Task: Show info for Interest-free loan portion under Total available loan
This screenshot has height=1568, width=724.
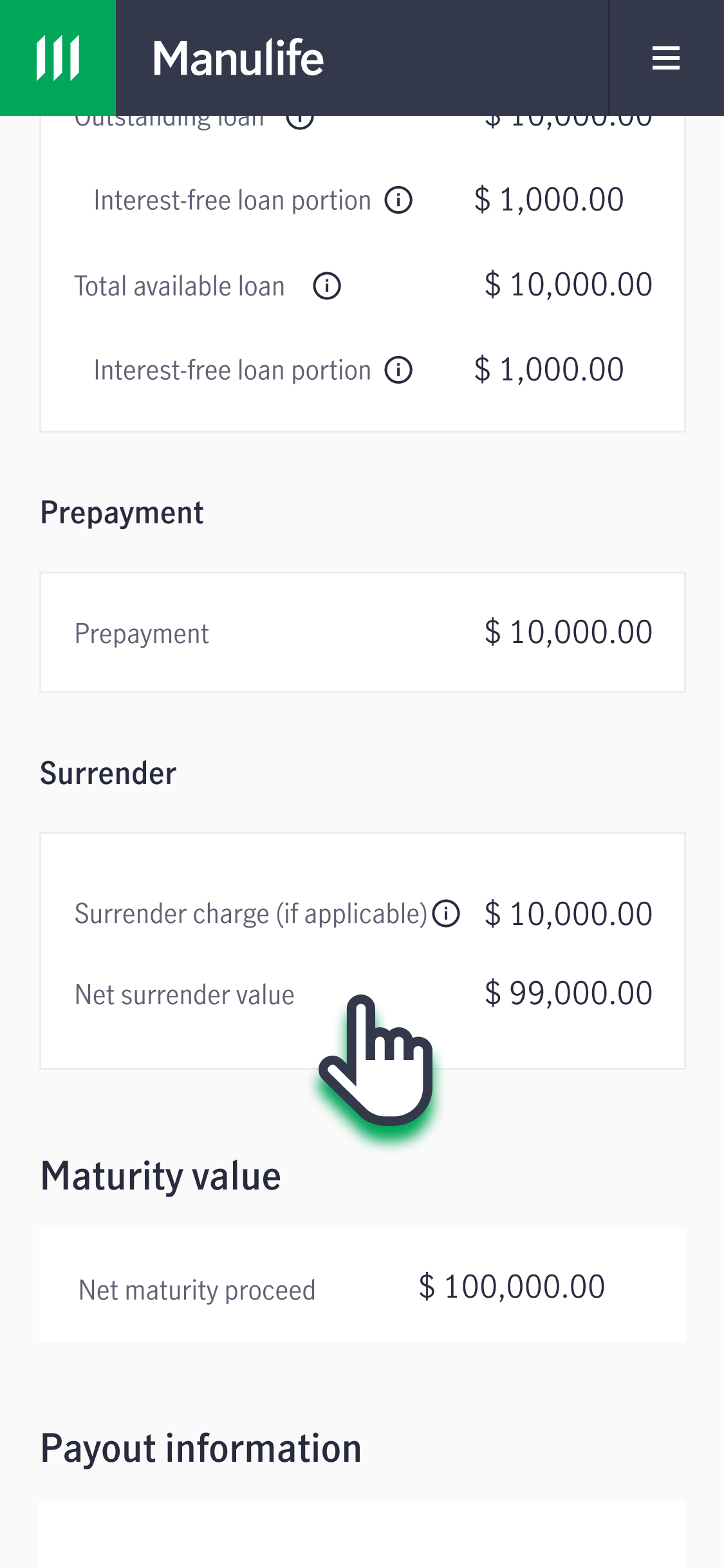Action: [398, 370]
